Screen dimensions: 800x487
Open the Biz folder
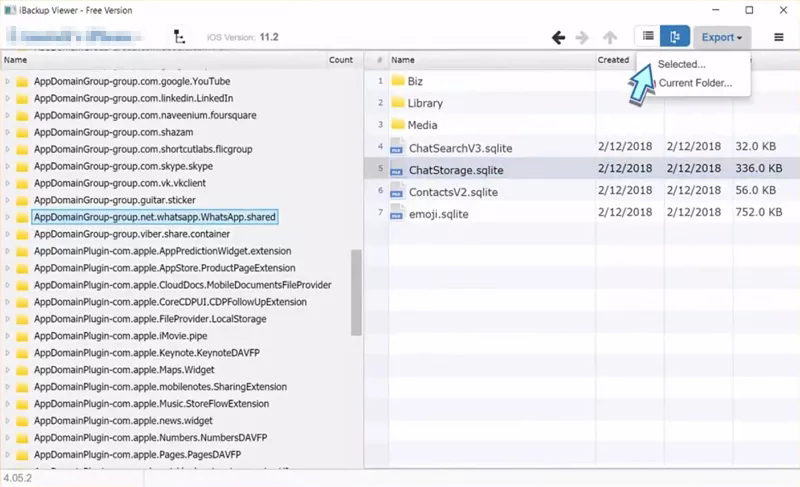415,81
